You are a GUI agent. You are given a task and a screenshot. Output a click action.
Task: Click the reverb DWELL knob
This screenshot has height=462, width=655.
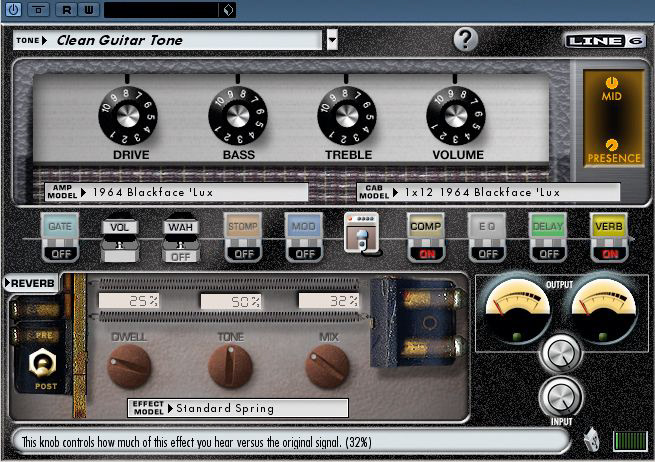(x=129, y=367)
